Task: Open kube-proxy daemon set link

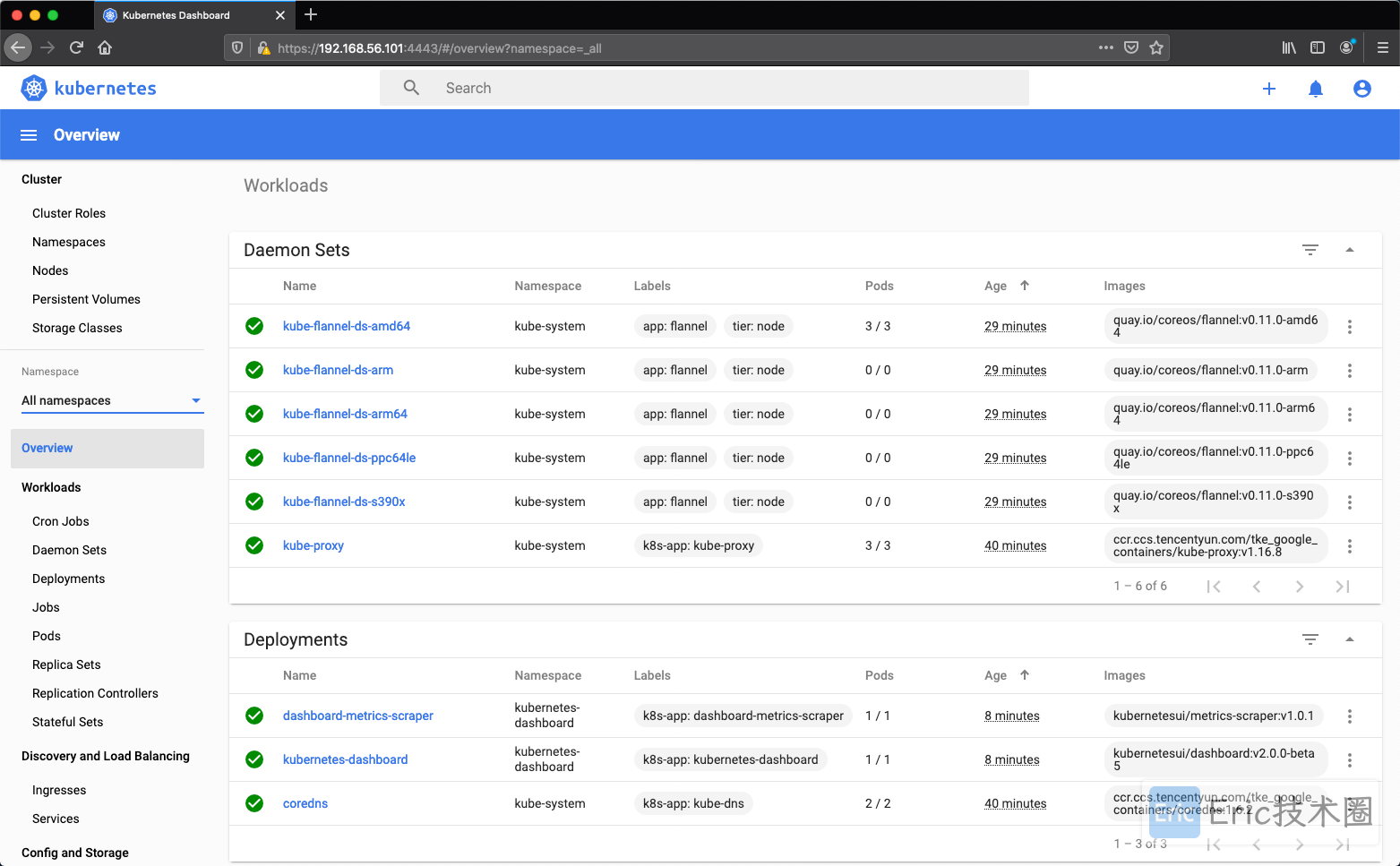Action: click(313, 545)
